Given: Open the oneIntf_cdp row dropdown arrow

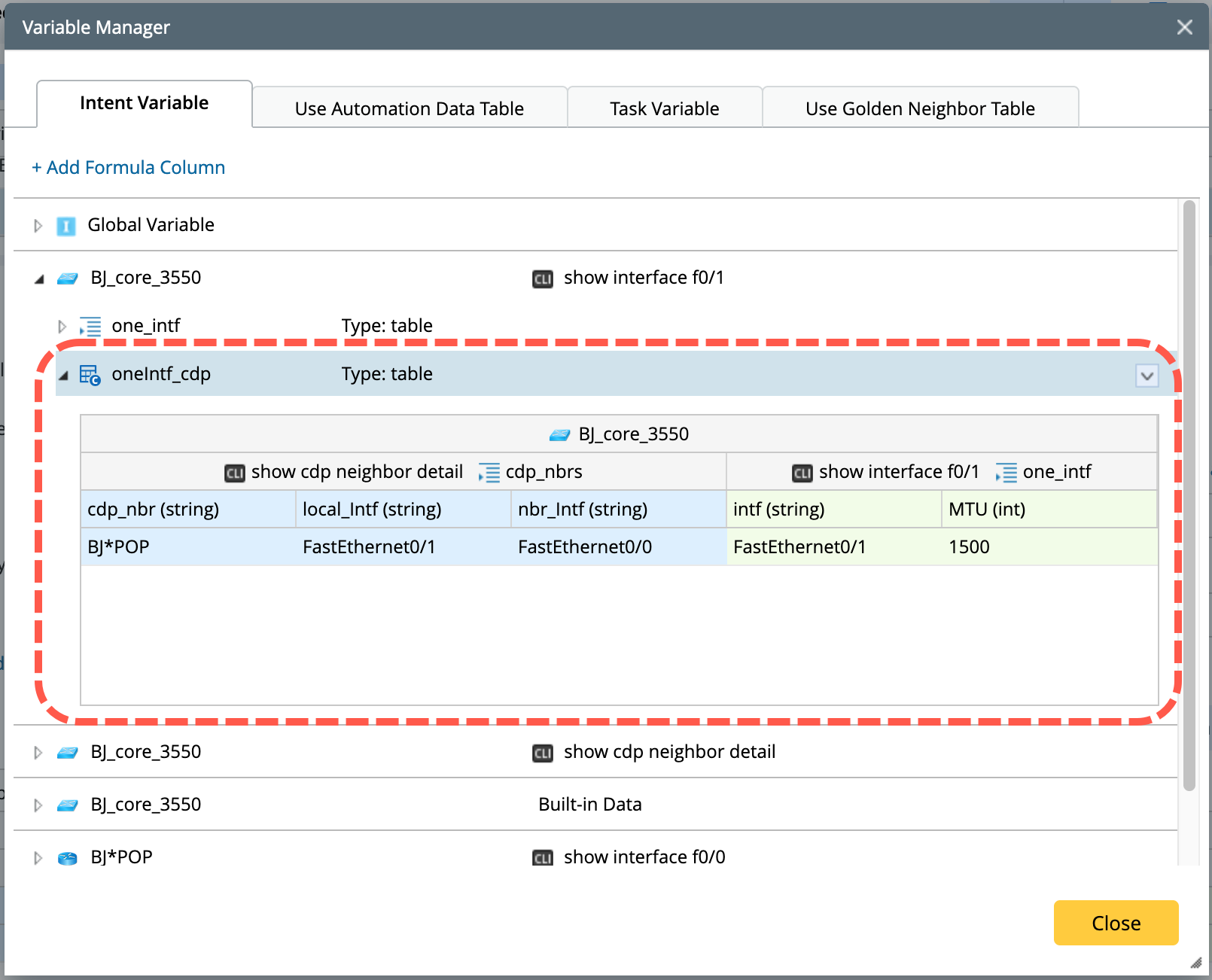Looking at the screenshot, I should (1147, 376).
